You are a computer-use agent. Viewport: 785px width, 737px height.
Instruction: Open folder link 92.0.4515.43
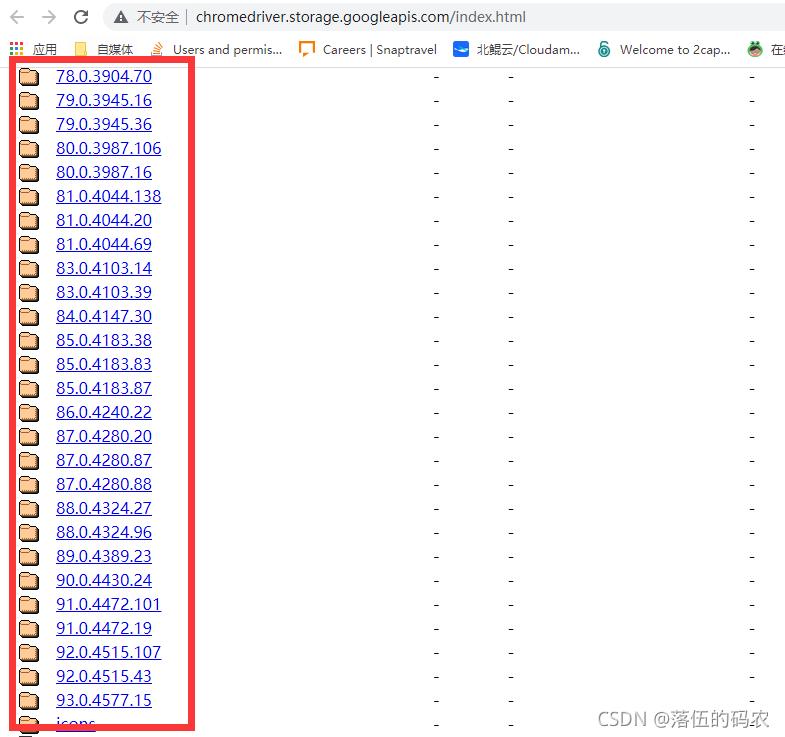[x=104, y=677]
